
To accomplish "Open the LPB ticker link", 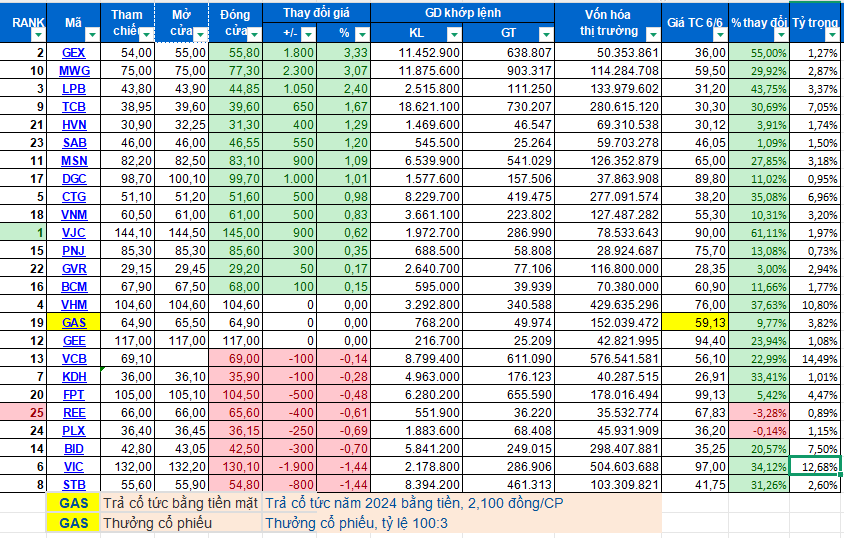I will click(74, 89).
